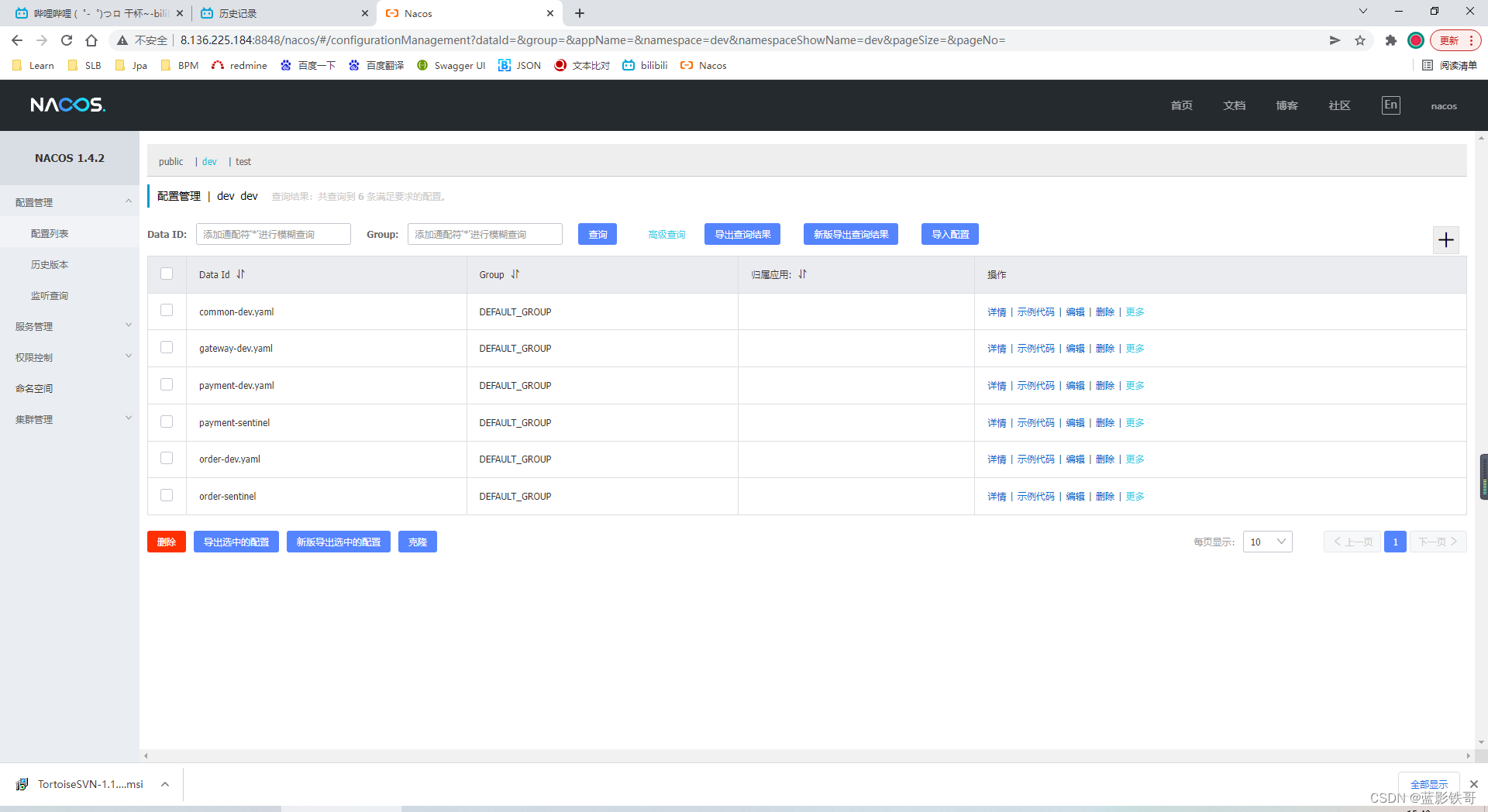Open the Learn bookmark folder
Viewport: 1488px width, 812px height.
pyautogui.click(x=33, y=65)
